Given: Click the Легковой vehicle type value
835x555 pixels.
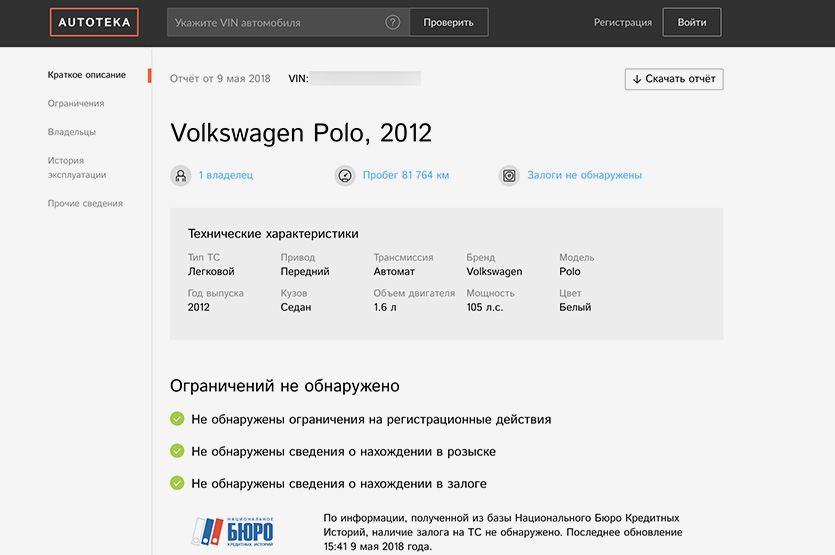Looking at the screenshot, I should point(211,272).
